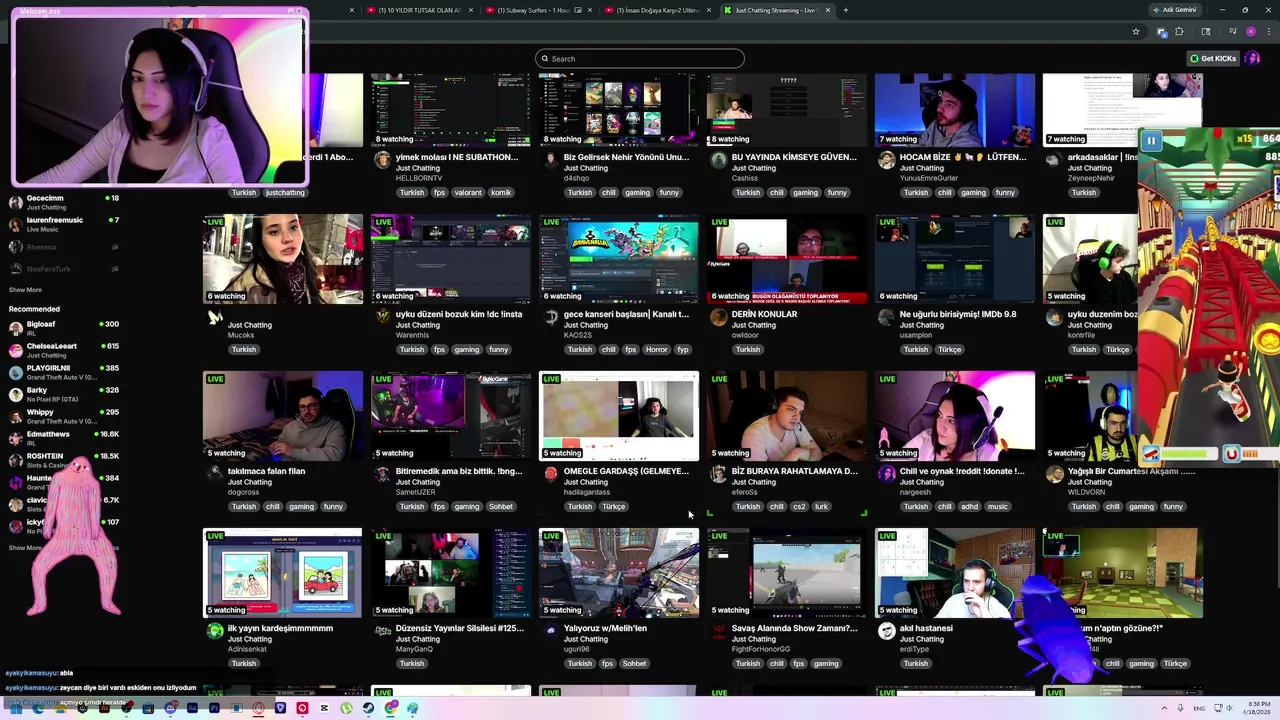Open PLAYGIRLNII recommended channel
The image size is (1280, 720).
click(x=64, y=372)
